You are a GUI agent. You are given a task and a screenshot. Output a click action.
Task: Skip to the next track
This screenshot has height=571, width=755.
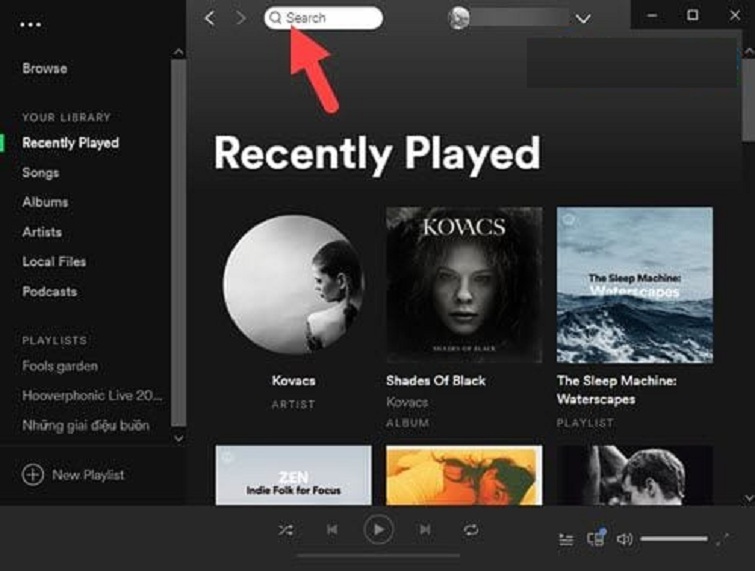click(425, 530)
